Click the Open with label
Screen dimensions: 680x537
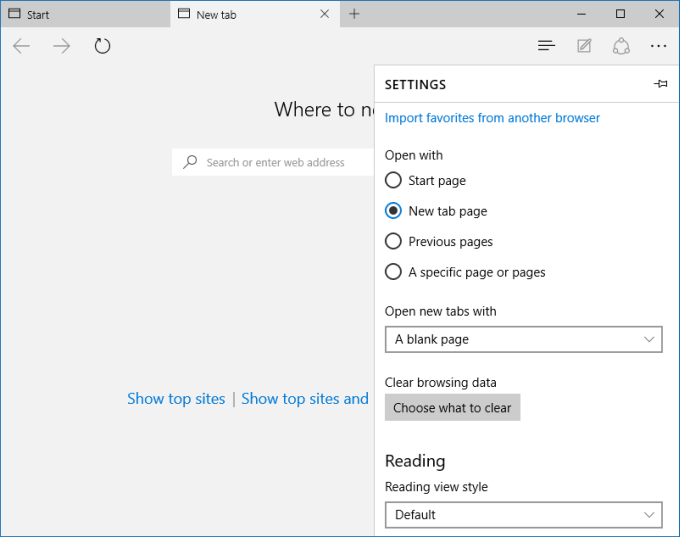pyautogui.click(x=414, y=155)
